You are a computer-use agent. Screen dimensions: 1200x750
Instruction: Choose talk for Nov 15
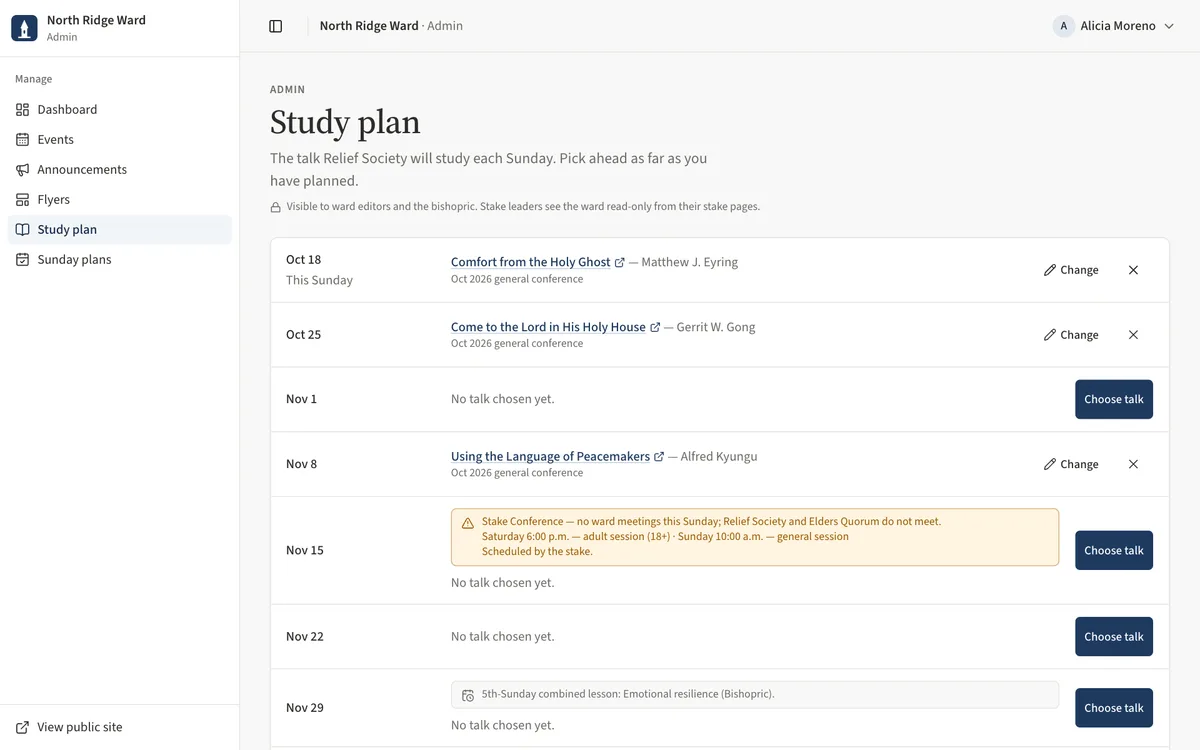[x=1114, y=550]
